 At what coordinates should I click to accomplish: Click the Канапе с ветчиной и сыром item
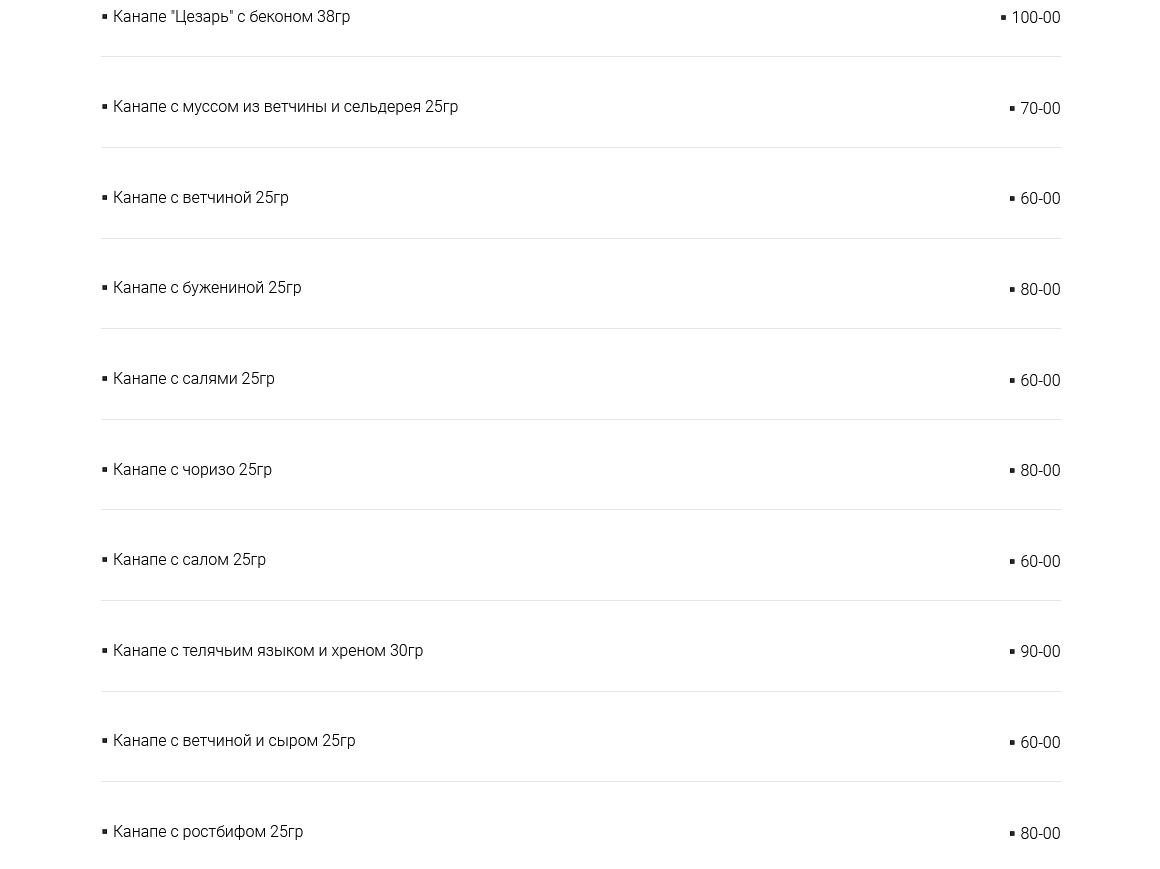coord(234,741)
